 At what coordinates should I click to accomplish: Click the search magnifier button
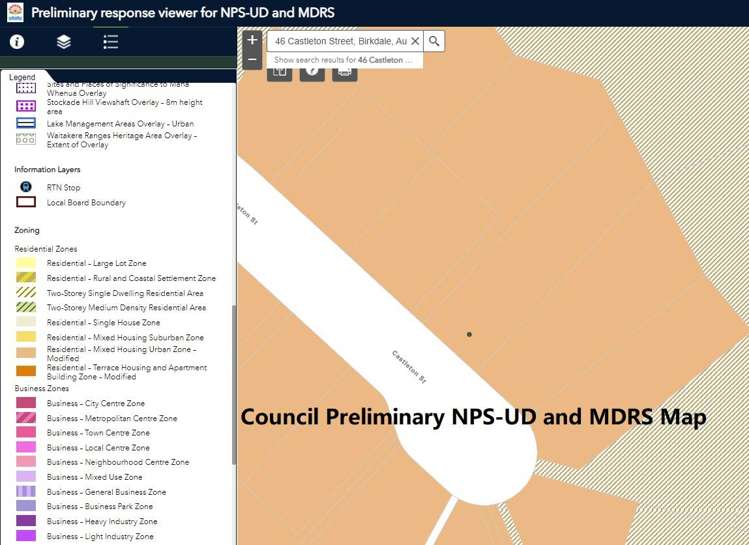tap(434, 41)
